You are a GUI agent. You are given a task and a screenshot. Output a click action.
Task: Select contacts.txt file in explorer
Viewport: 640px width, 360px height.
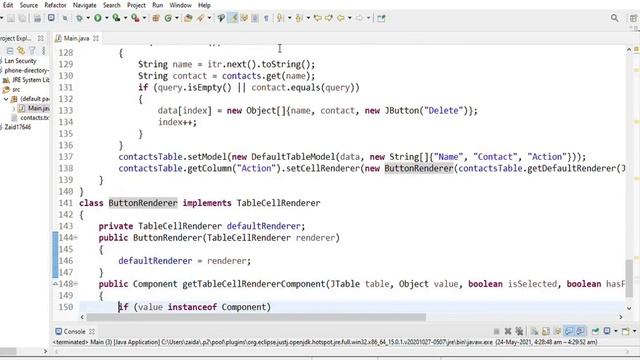click(34, 118)
